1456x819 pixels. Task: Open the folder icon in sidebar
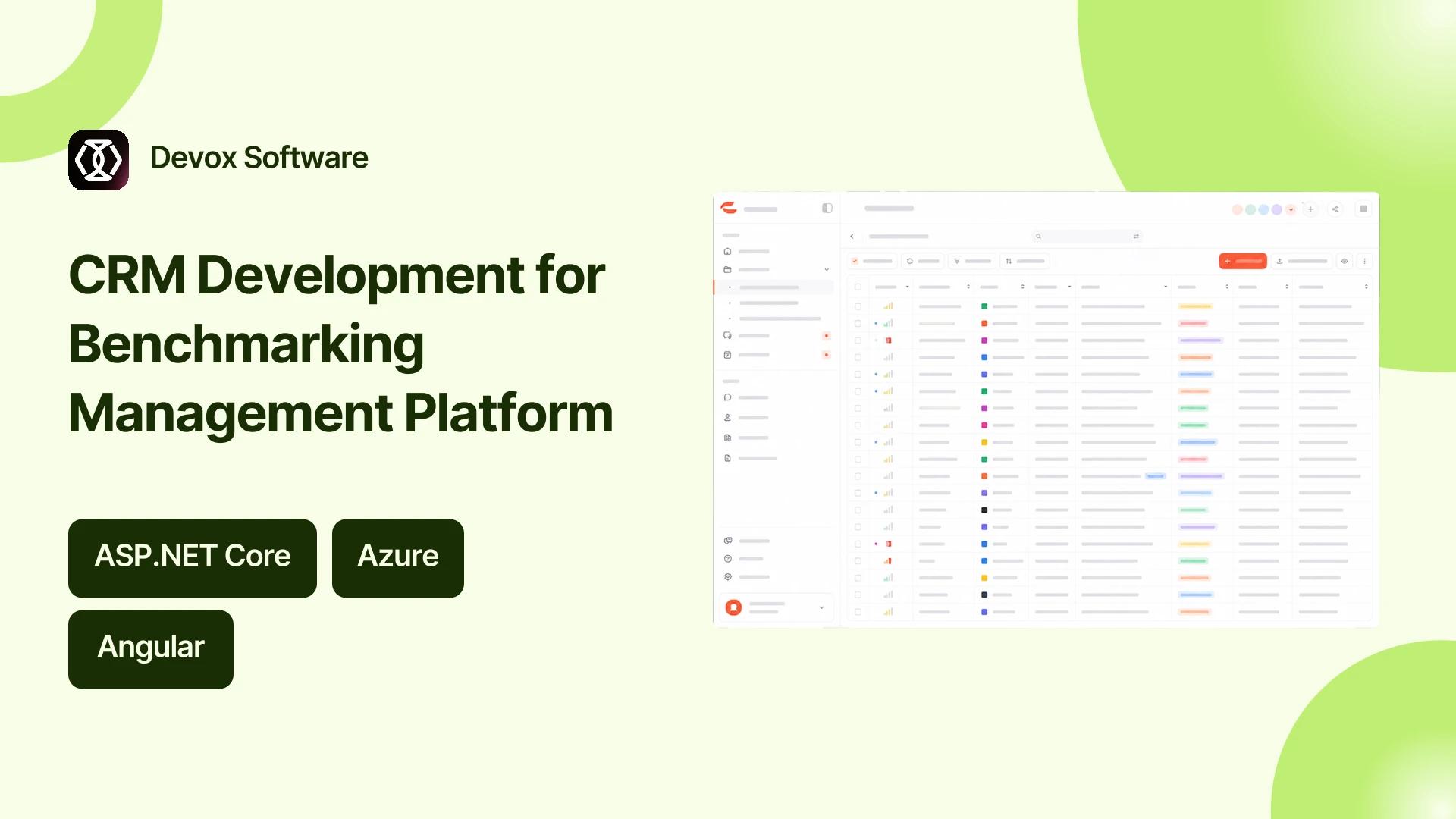pos(727,270)
